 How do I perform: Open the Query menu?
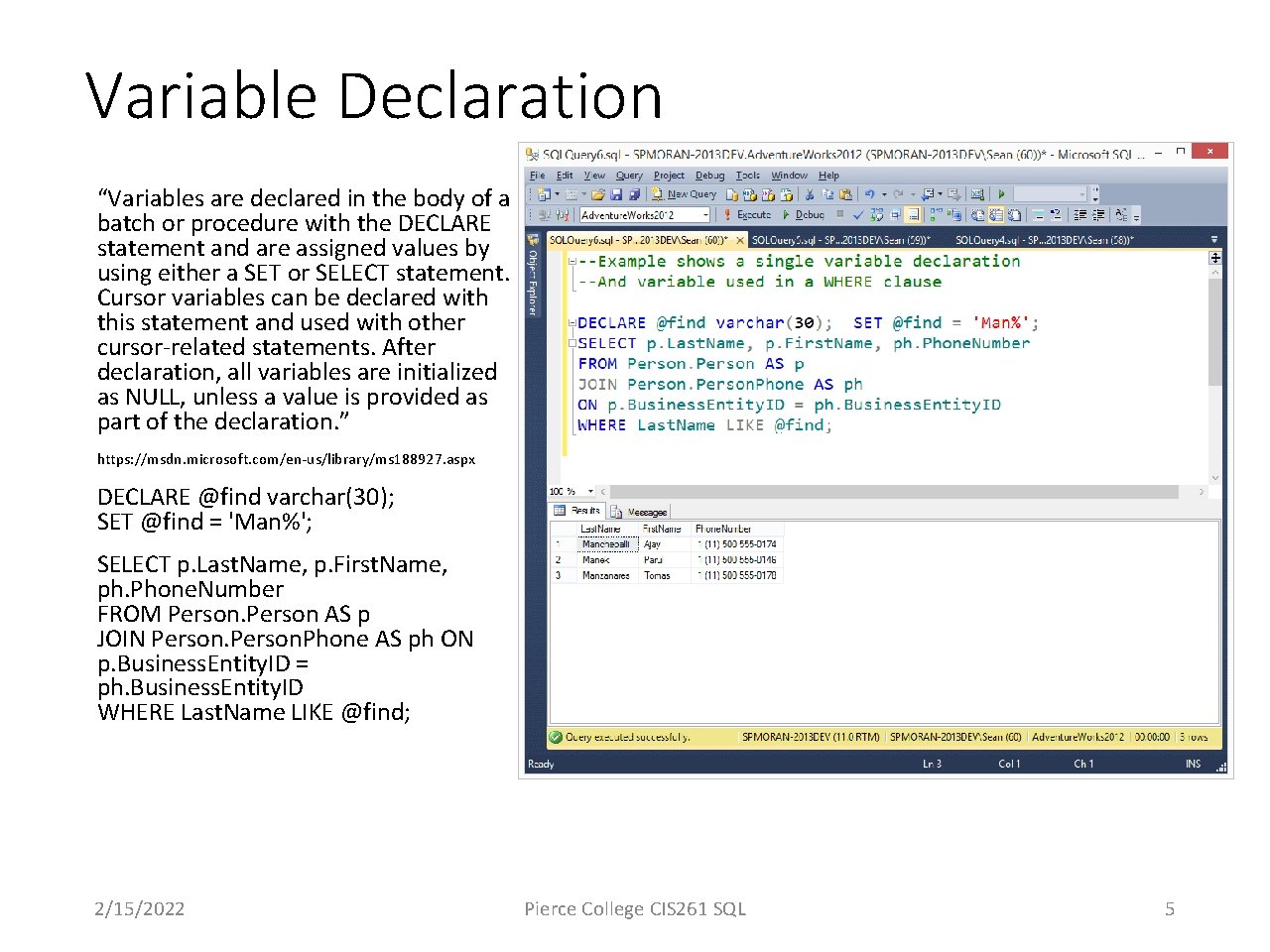[x=630, y=176]
